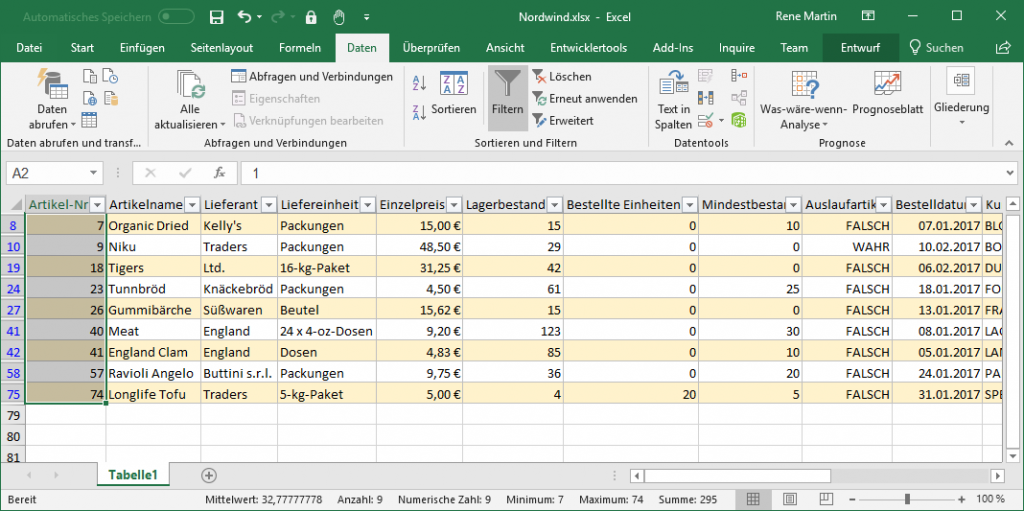Image resolution: width=1024 pixels, height=511 pixels.
Task: Toggle Automatisches Speichern switch
Action: pyautogui.click(x=176, y=17)
